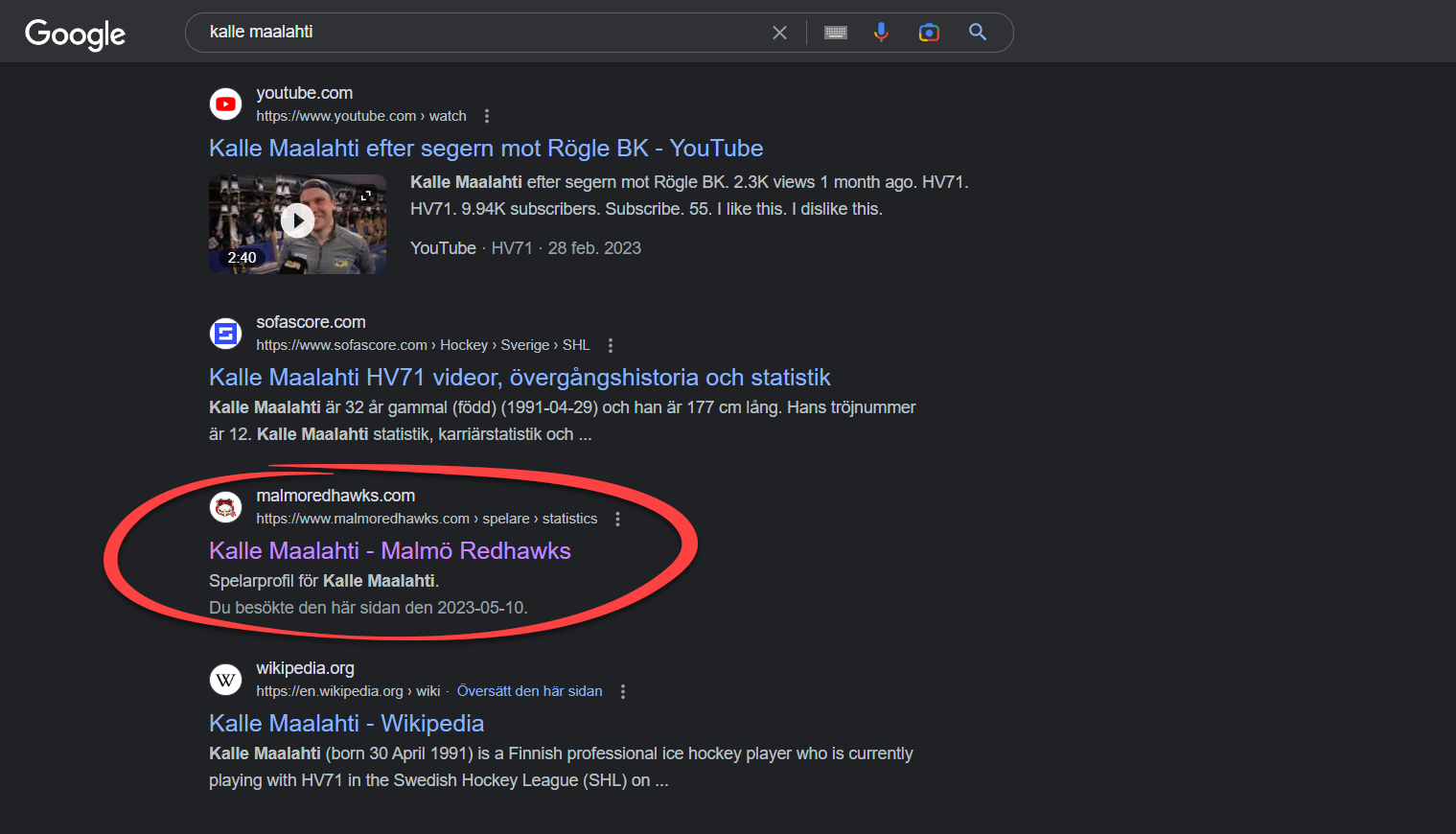Open Kalle Maalahti - Wikipedia link
The height and width of the screenshot is (834, 1456).
click(x=346, y=724)
